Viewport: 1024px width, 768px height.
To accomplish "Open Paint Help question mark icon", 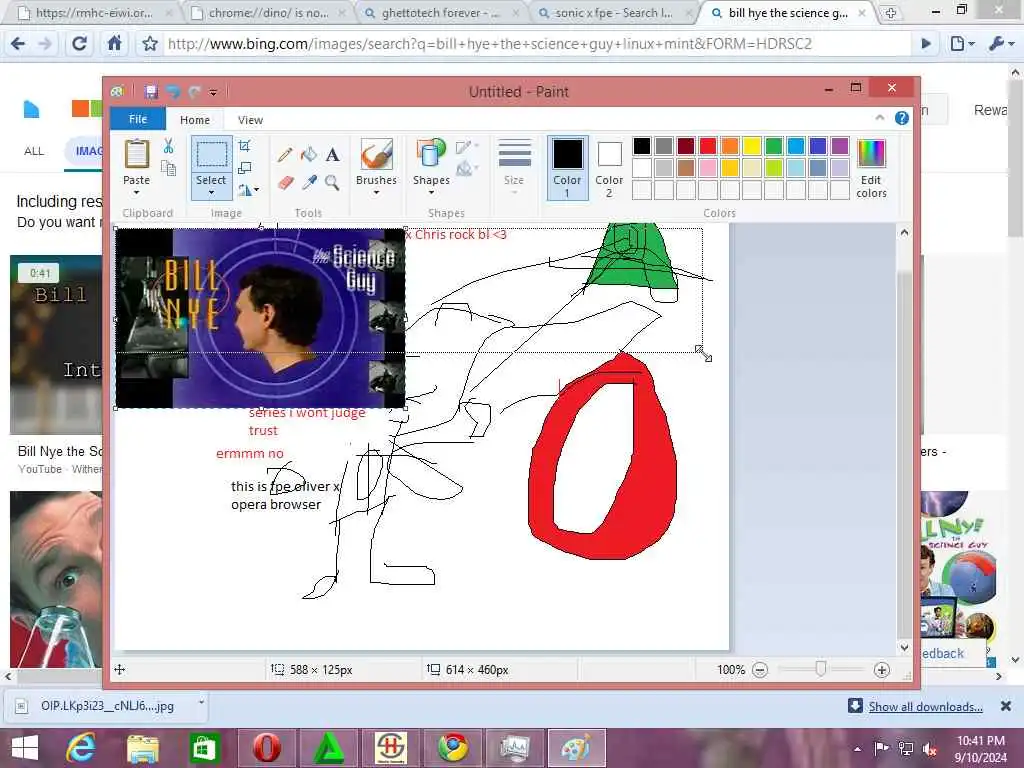I will tap(902, 118).
